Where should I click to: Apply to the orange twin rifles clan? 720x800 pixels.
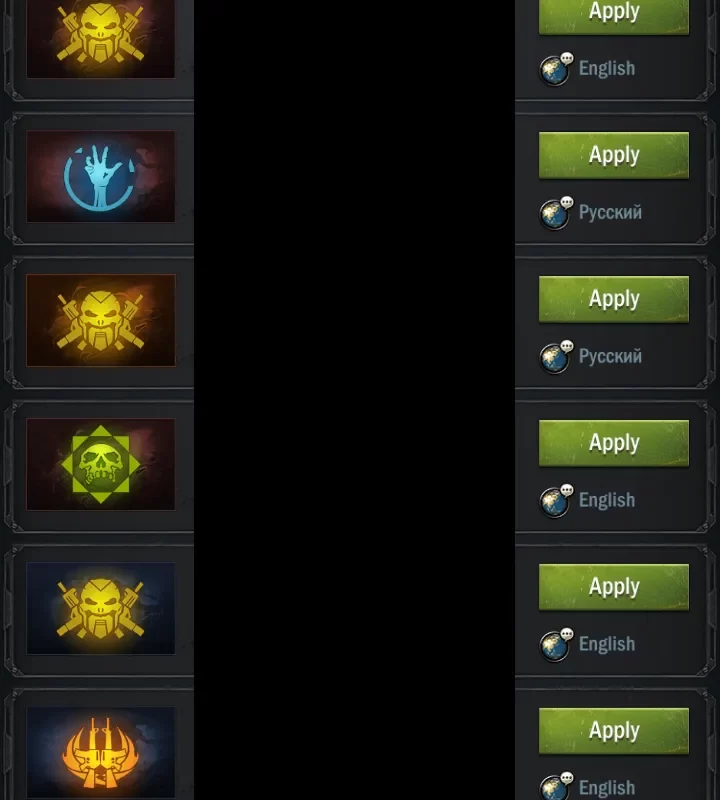click(x=614, y=731)
